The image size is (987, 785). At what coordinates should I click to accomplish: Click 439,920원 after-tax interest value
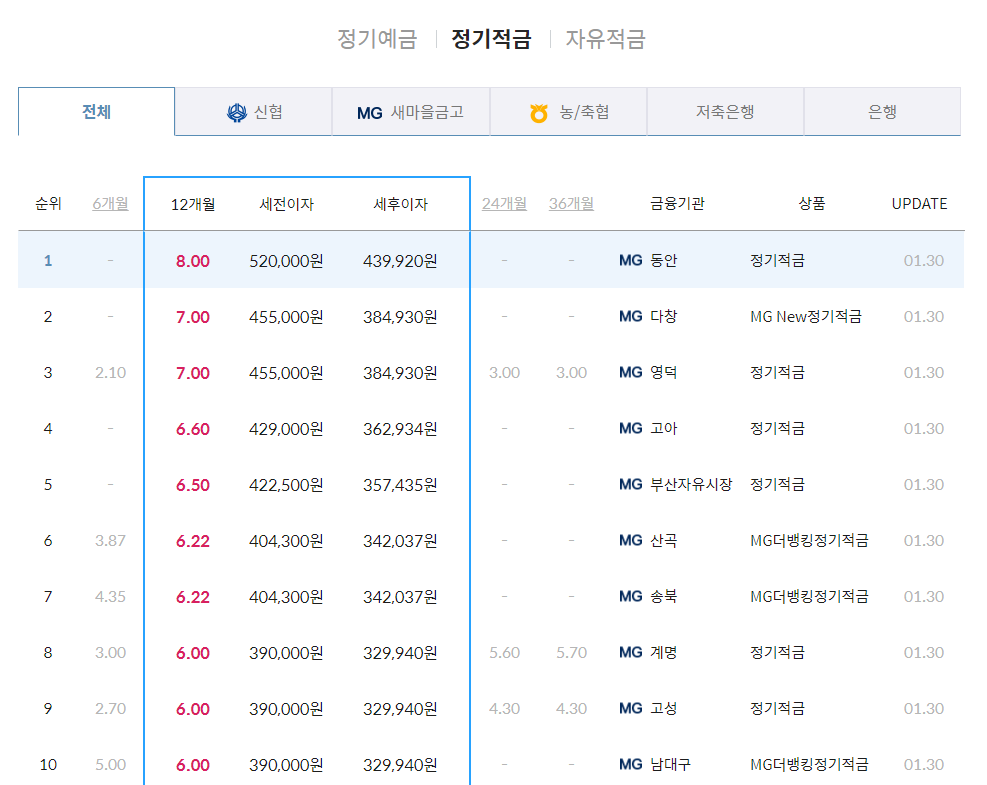(400, 261)
